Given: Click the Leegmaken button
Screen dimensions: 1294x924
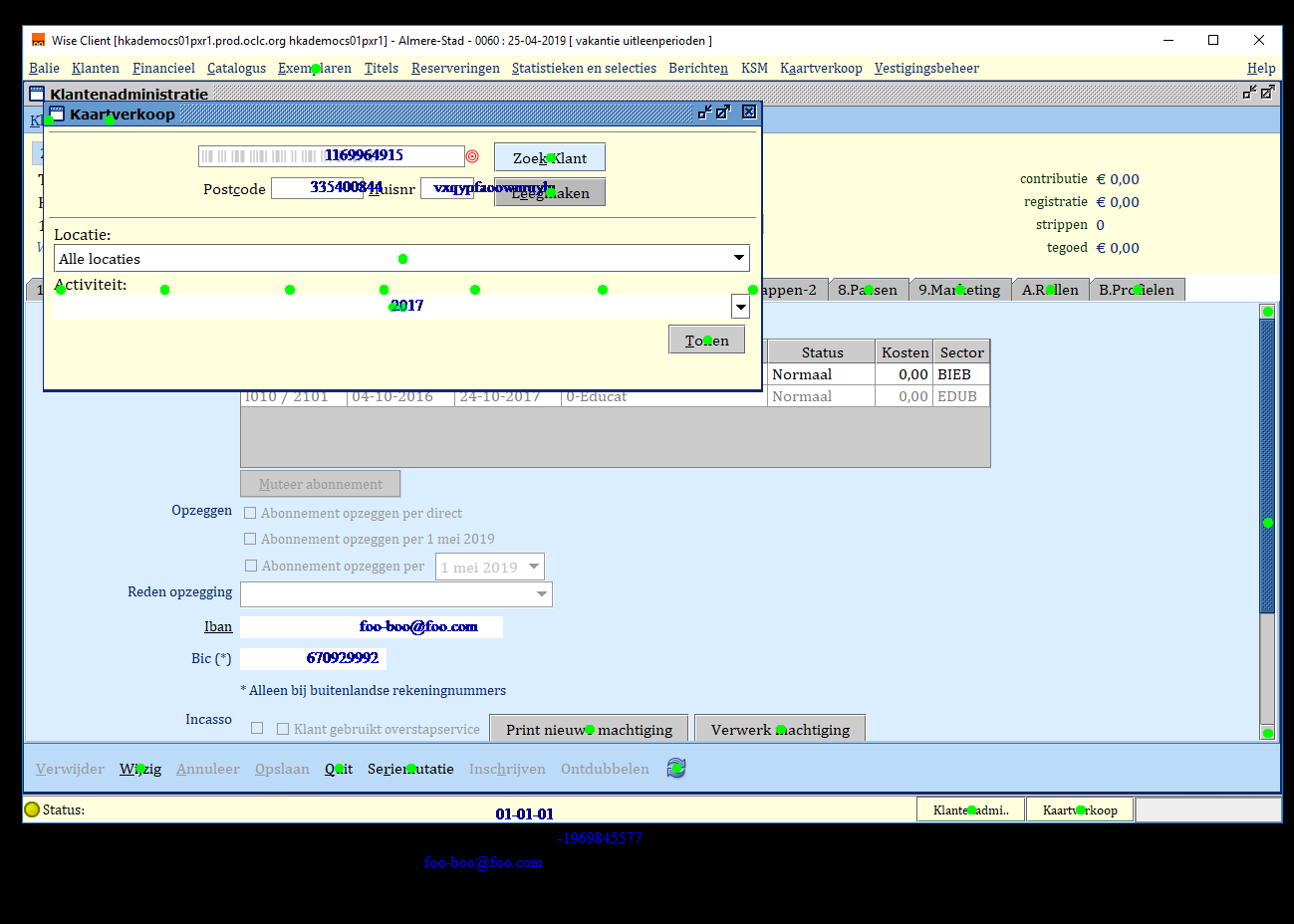Looking at the screenshot, I should point(550,192).
